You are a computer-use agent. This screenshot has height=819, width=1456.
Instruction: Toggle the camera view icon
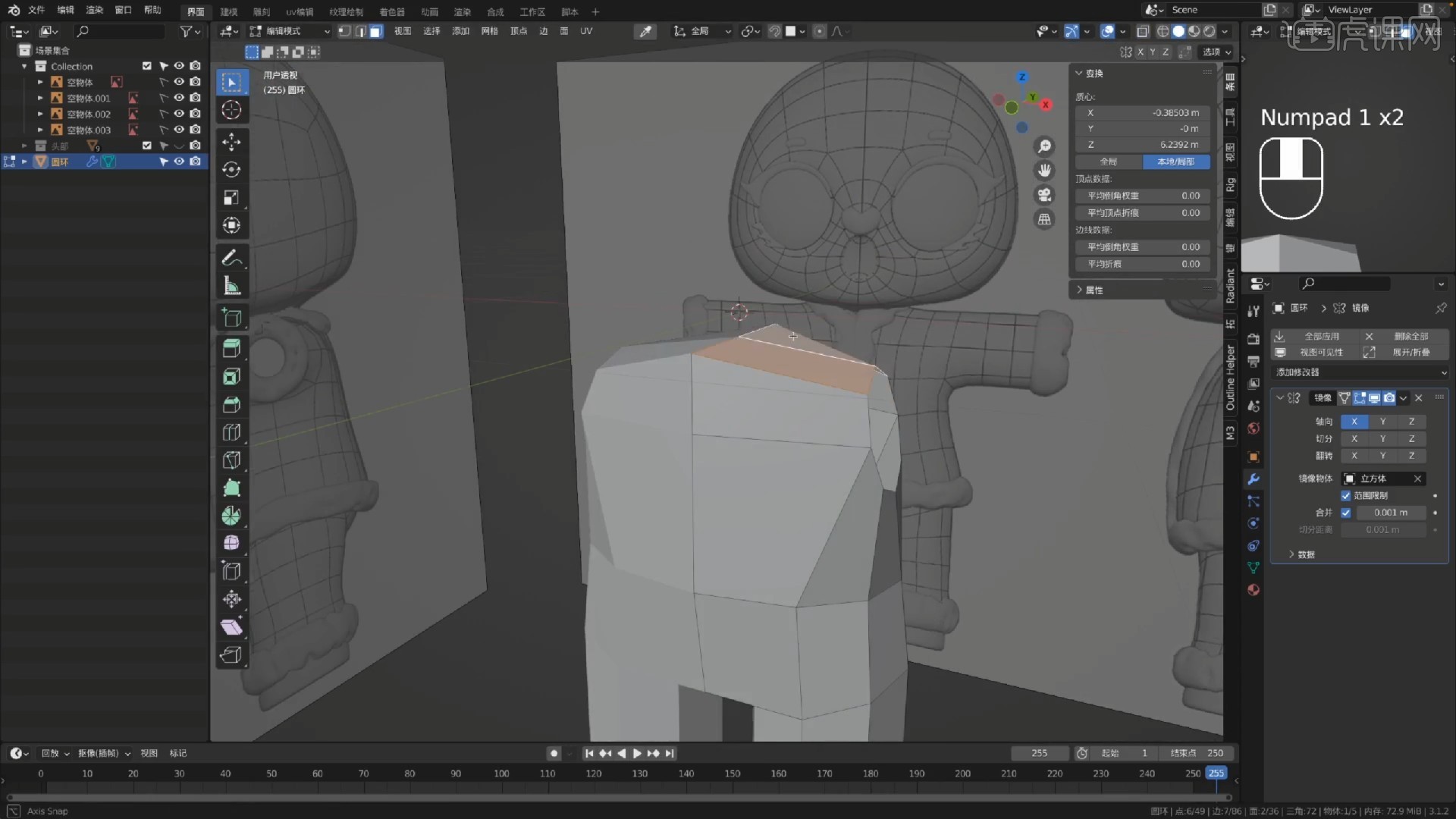[1045, 195]
